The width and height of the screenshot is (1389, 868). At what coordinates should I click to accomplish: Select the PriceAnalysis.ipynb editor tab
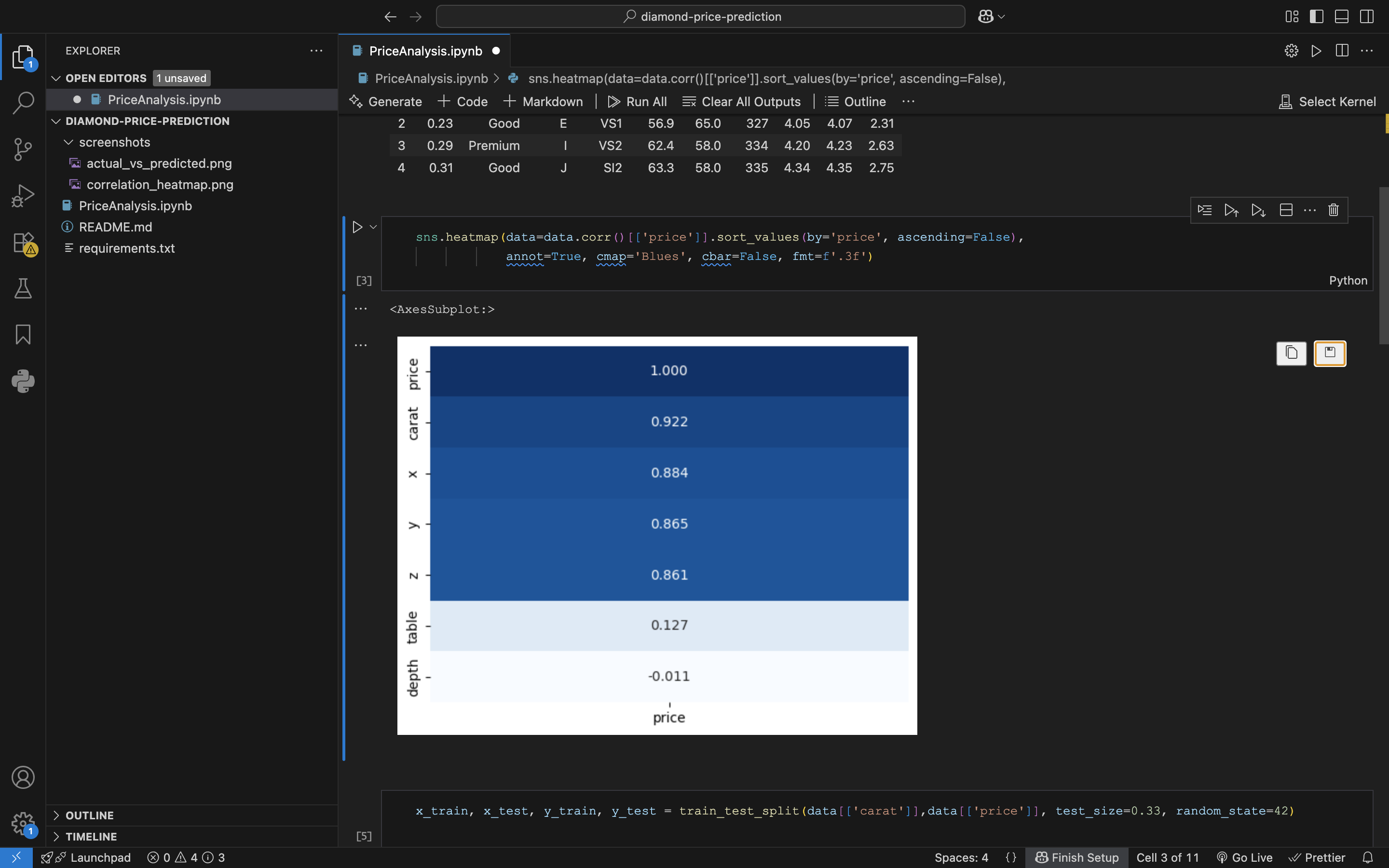tap(425, 51)
